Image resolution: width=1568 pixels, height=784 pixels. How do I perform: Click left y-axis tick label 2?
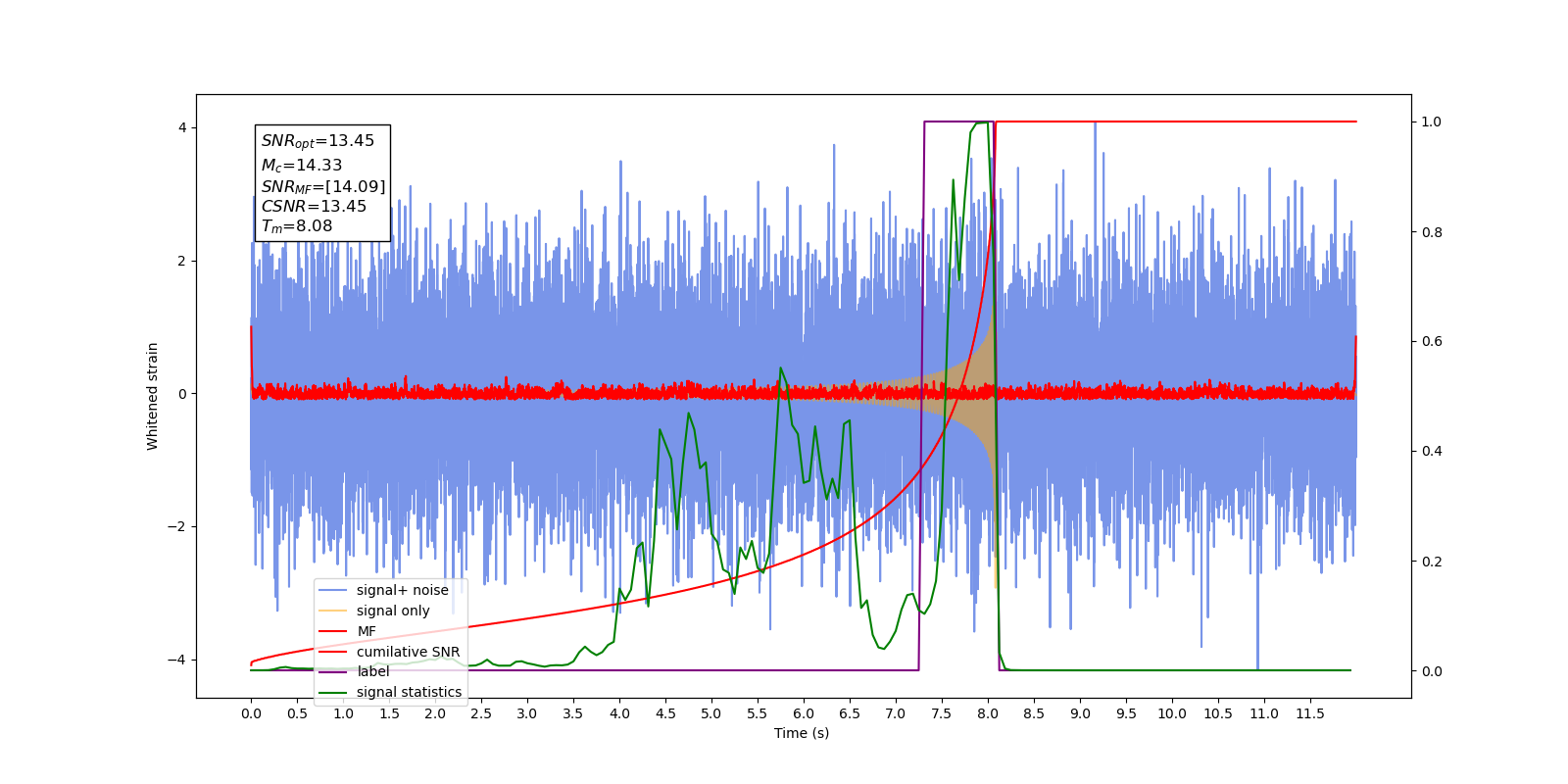(182, 261)
